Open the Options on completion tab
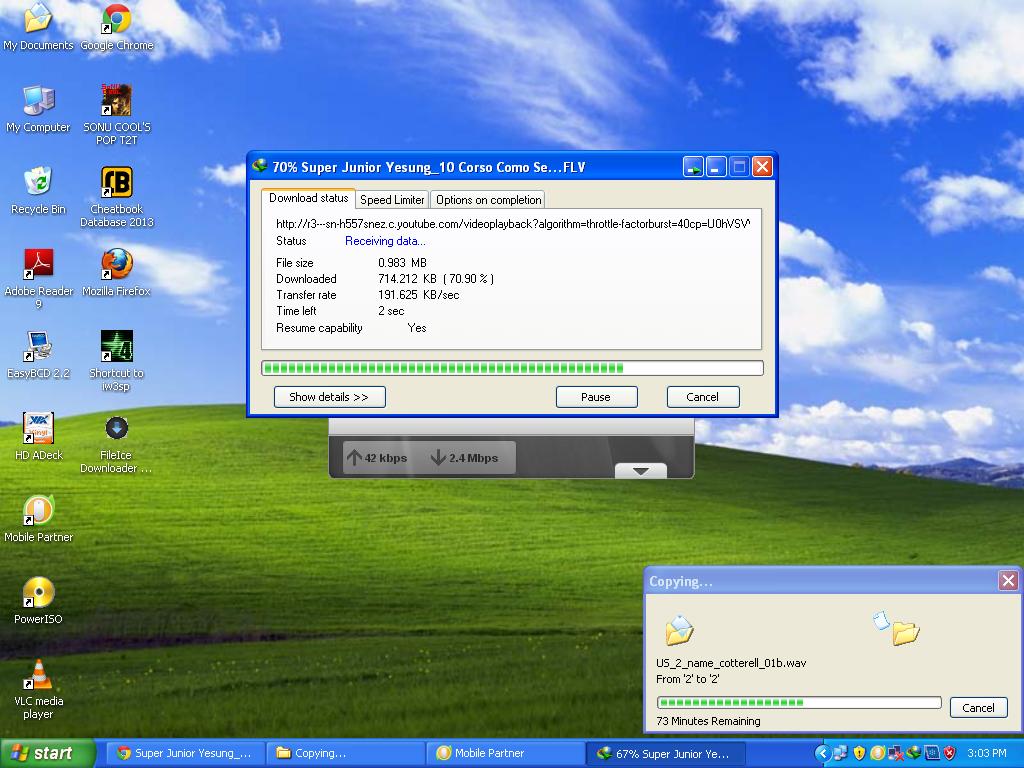 pyautogui.click(x=488, y=200)
